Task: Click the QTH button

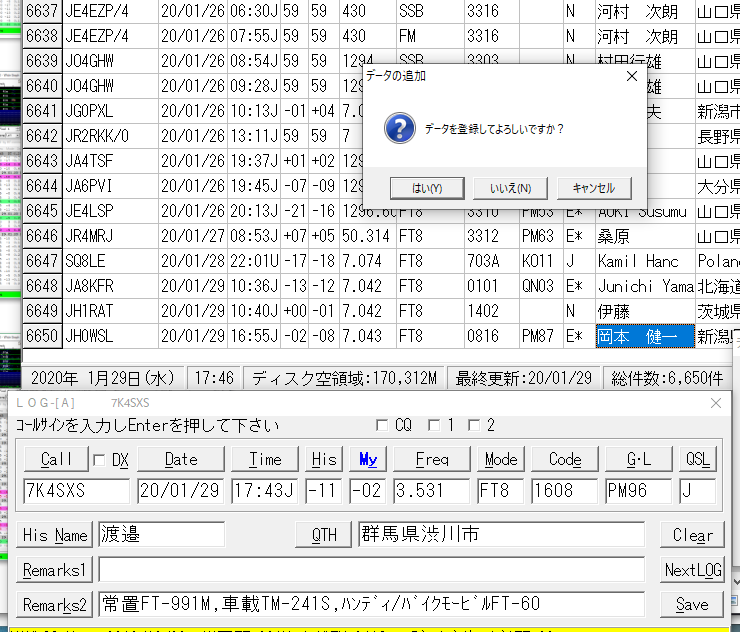Action: pos(324,535)
